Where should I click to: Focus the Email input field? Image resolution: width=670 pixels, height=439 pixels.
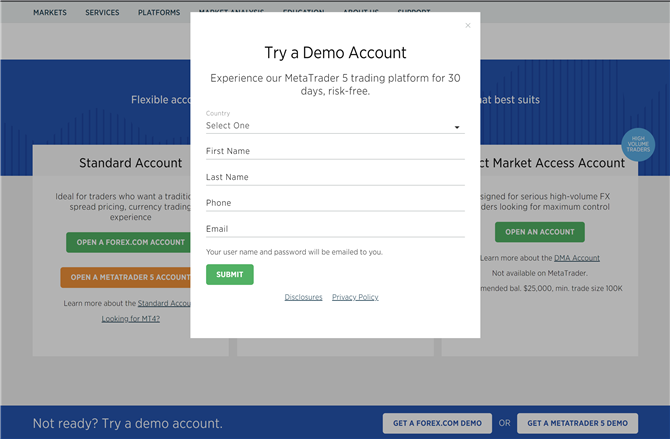[x=335, y=229]
